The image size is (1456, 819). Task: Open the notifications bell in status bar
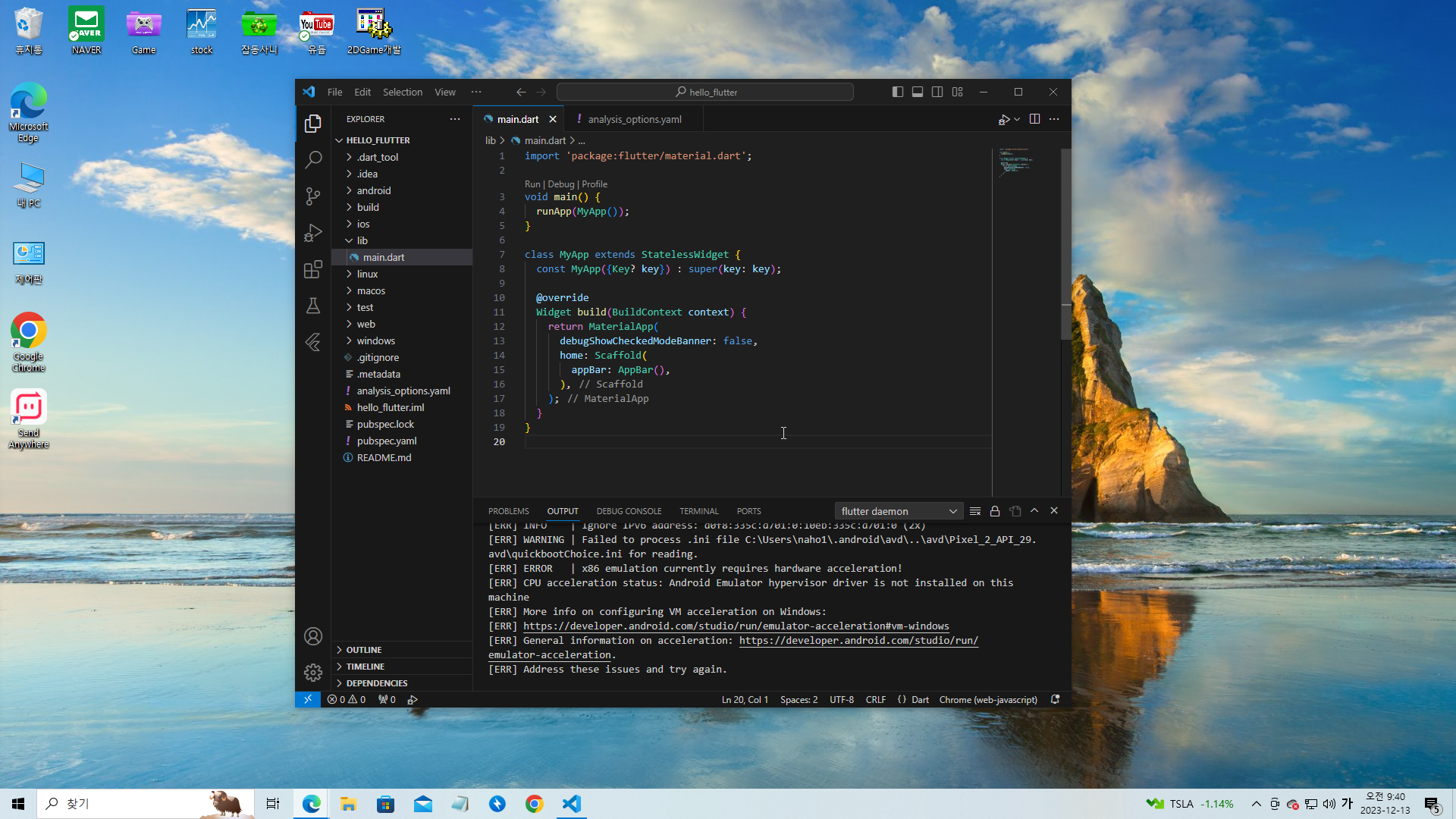(x=1055, y=699)
